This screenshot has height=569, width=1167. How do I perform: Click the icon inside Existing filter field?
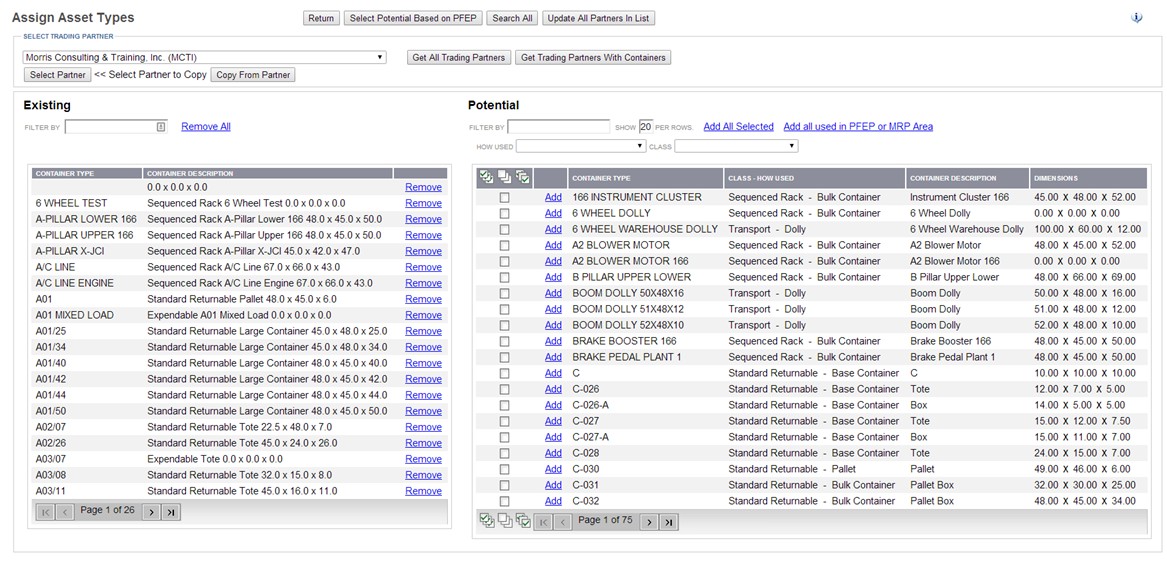click(161, 127)
